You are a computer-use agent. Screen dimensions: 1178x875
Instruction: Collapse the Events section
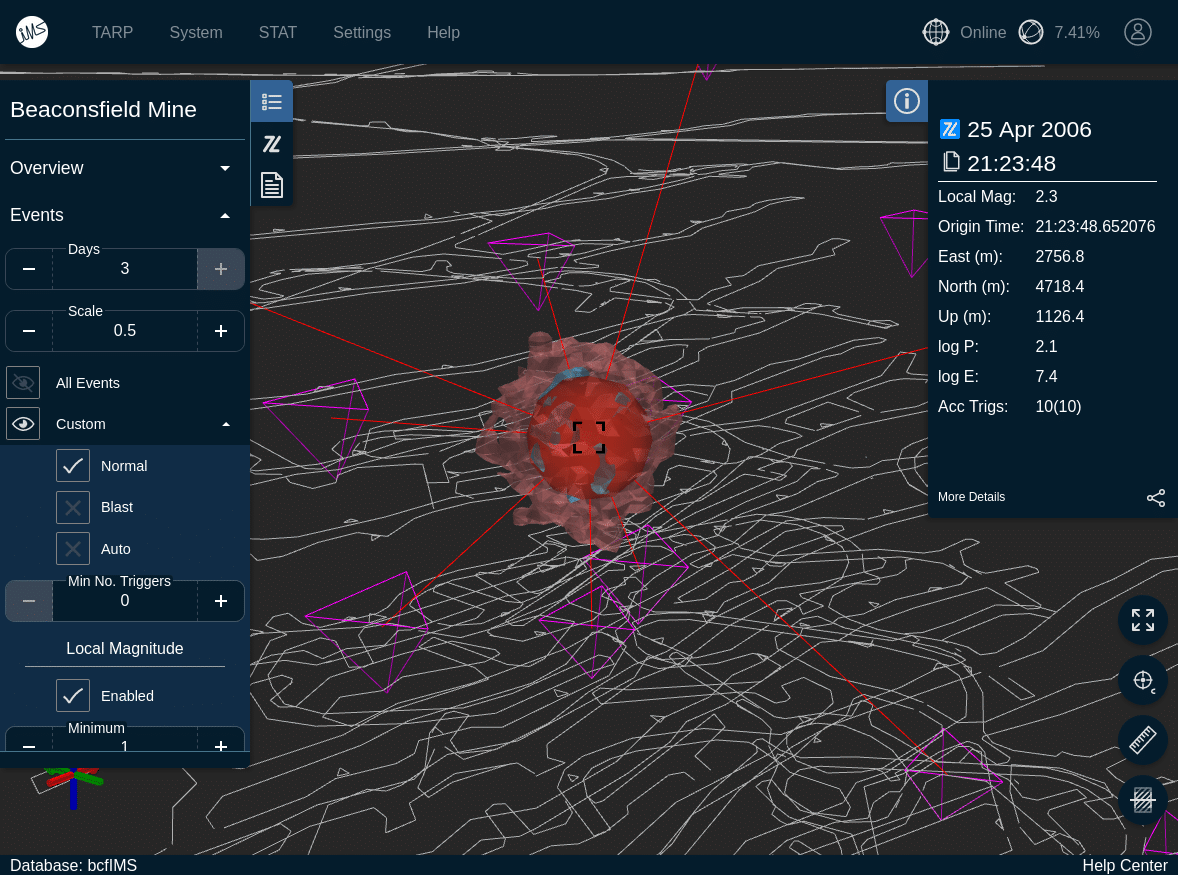[225, 215]
